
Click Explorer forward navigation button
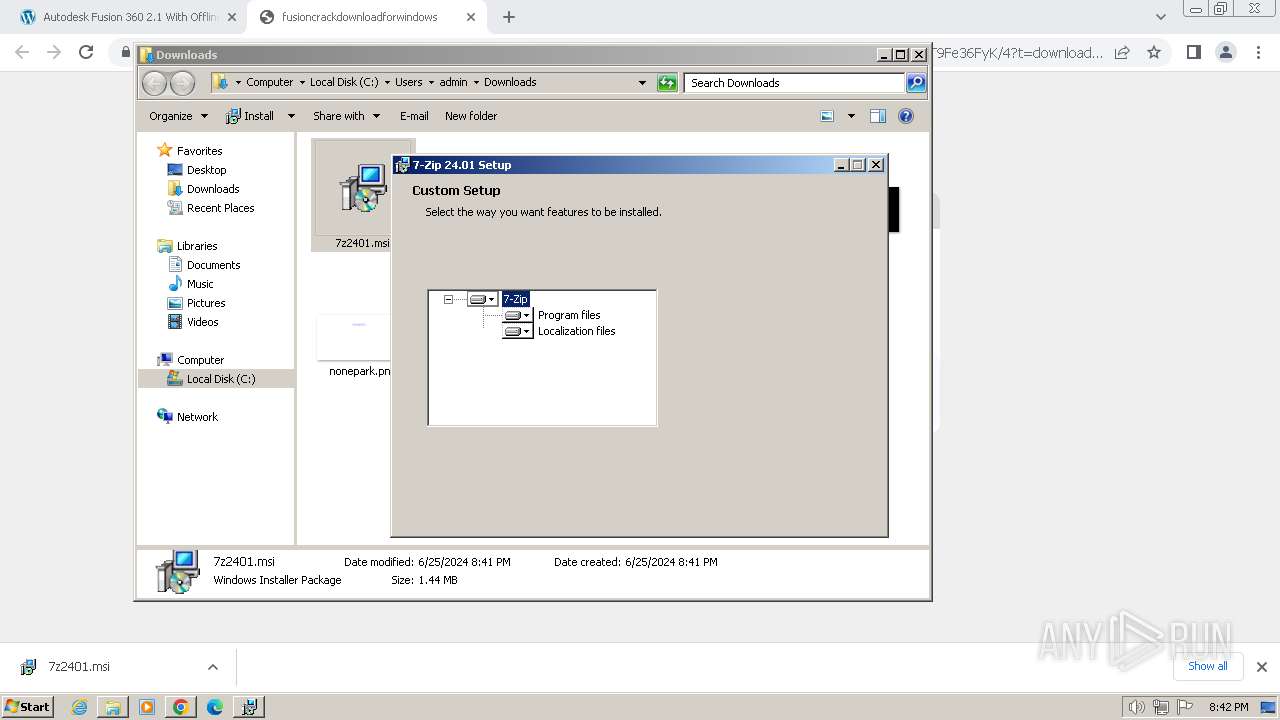pos(182,83)
